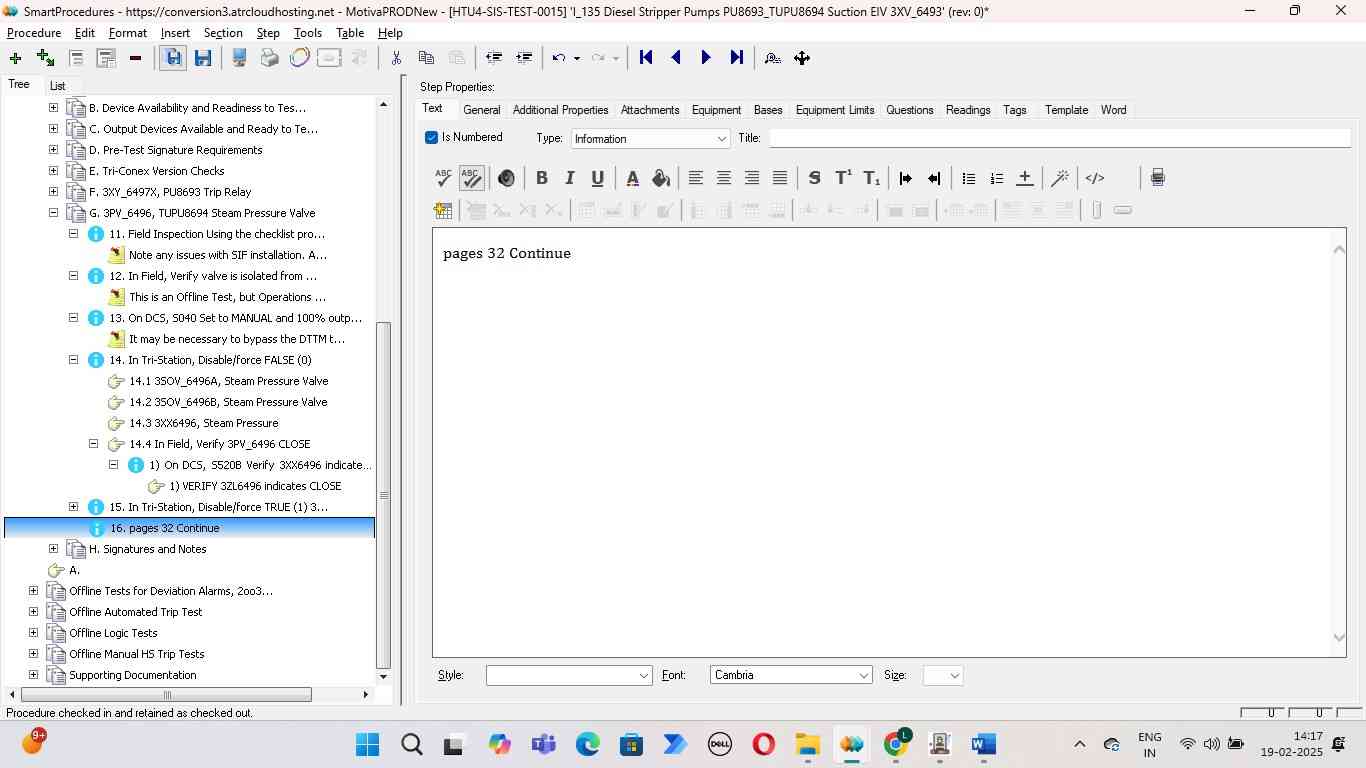This screenshot has height=768, width=1366.
Task: Apply underline formatting in text editor
Action: point(597,178)
